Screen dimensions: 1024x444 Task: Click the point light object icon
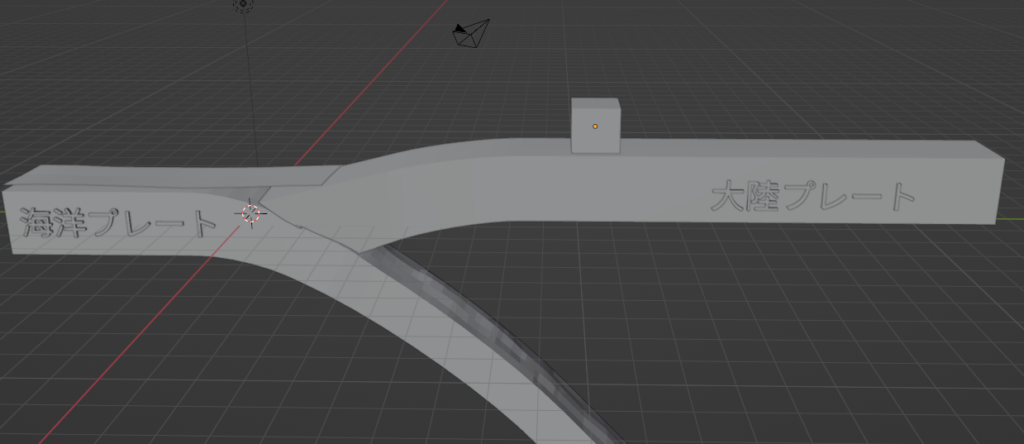(243, 5)
